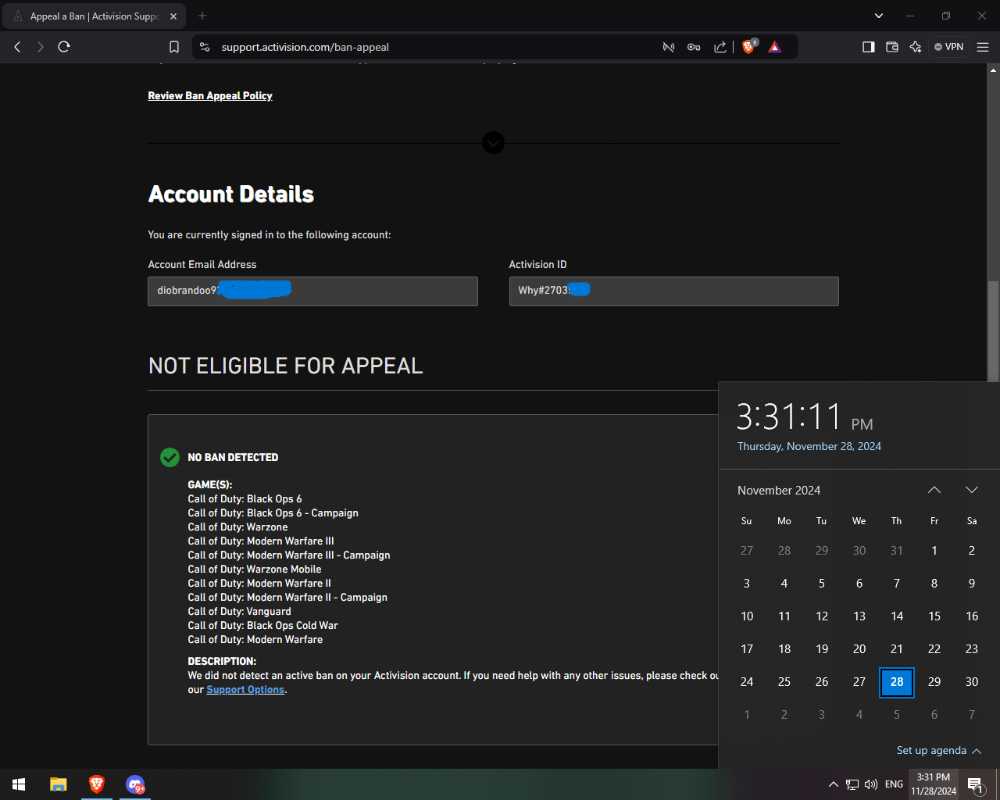Click the taskbar clock showing 3:31 PM
The height and width of the screenshot is (800, 1000).
933,784
